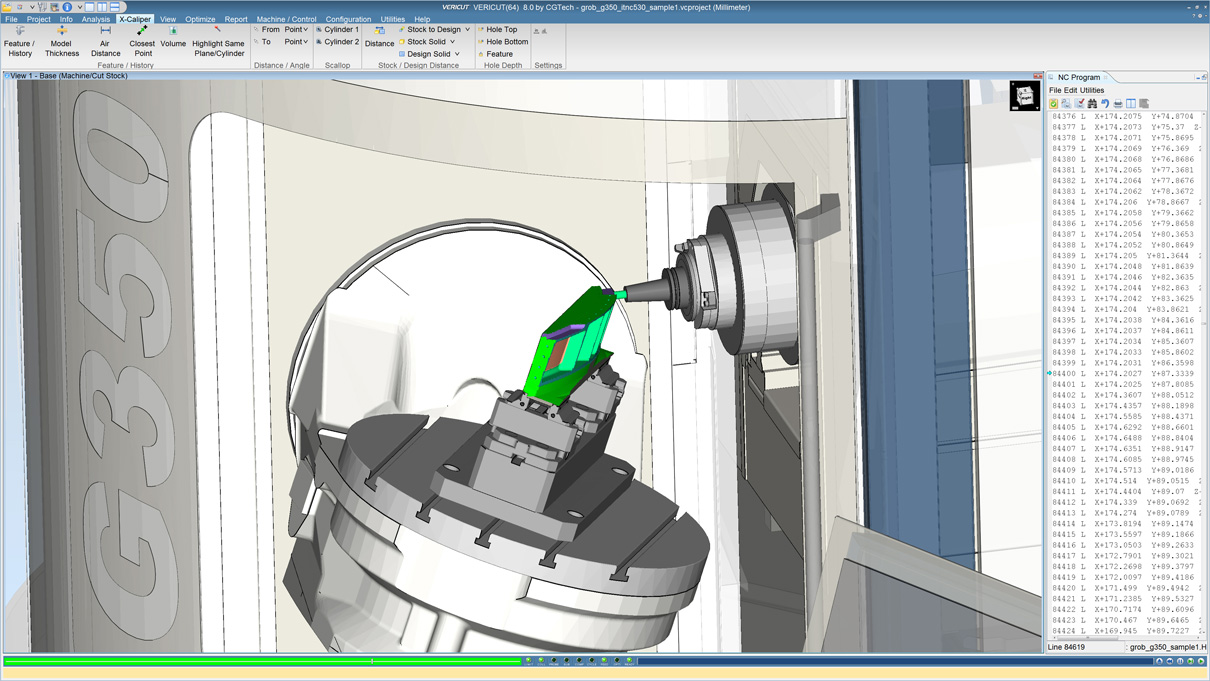Pick Hole Bottom depth option
Viewport: 1210px width, 681px height.
pos(503,42)
